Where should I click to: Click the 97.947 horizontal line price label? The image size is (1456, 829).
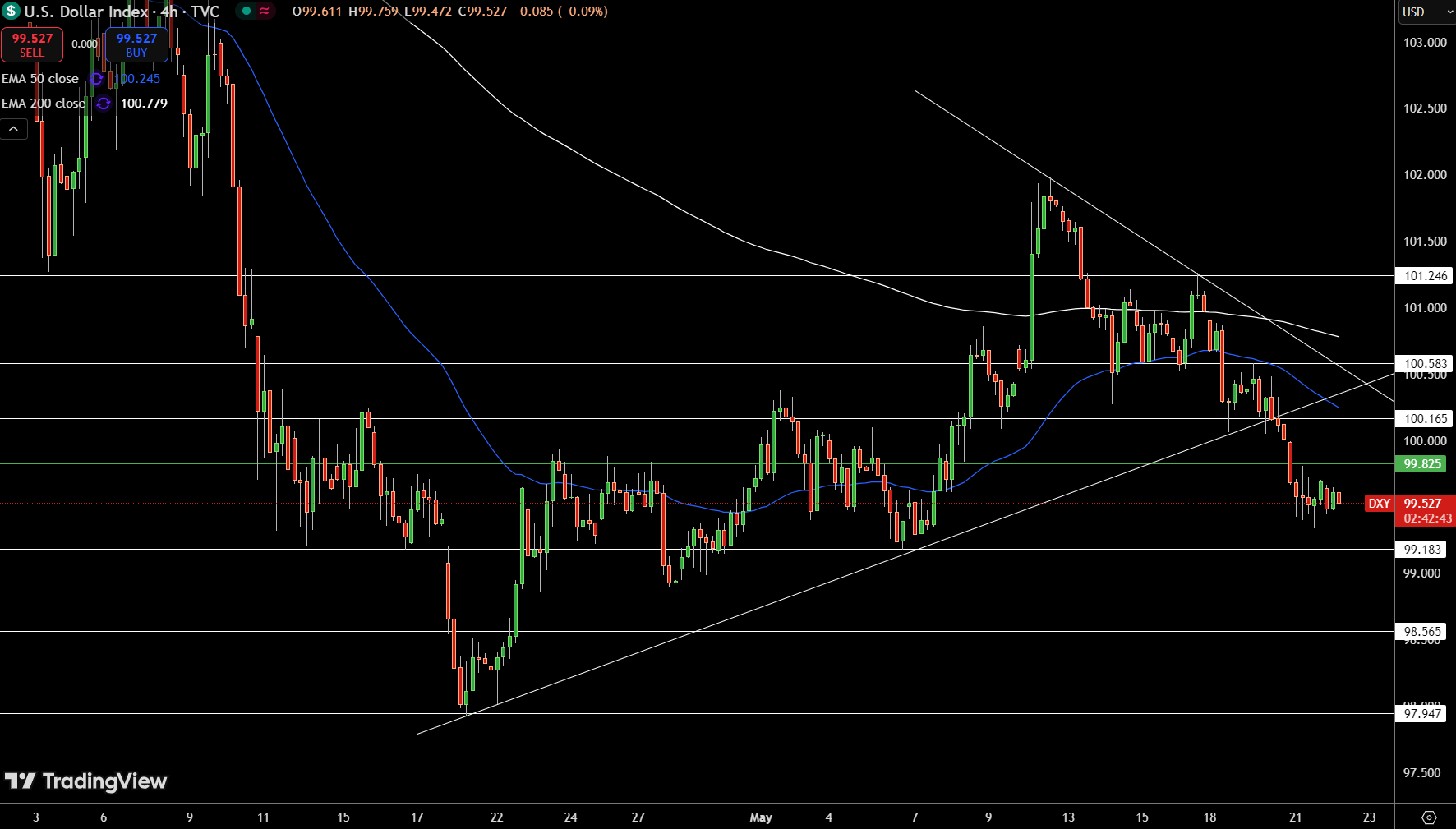(1421, 713)
